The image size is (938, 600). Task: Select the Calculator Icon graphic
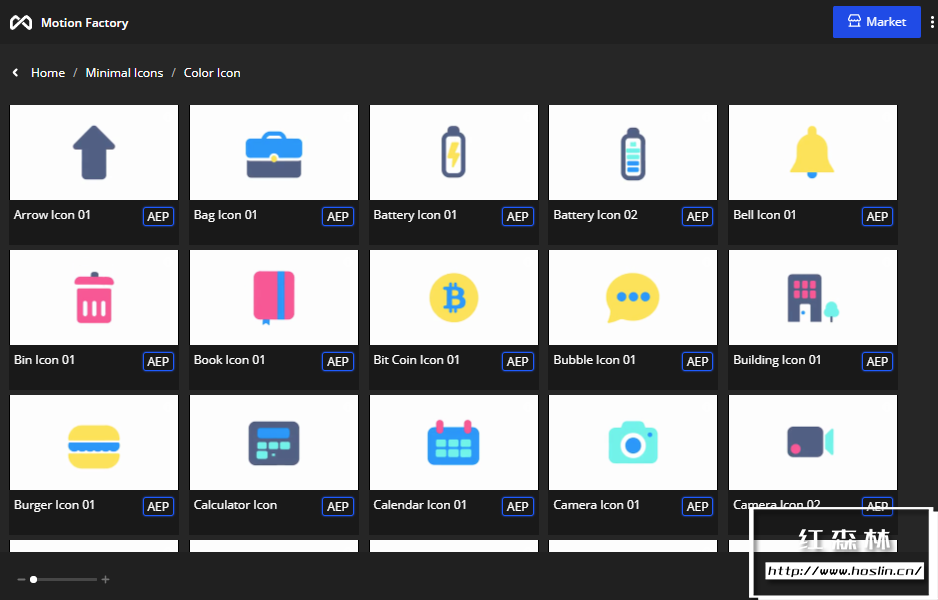(274, 443)
